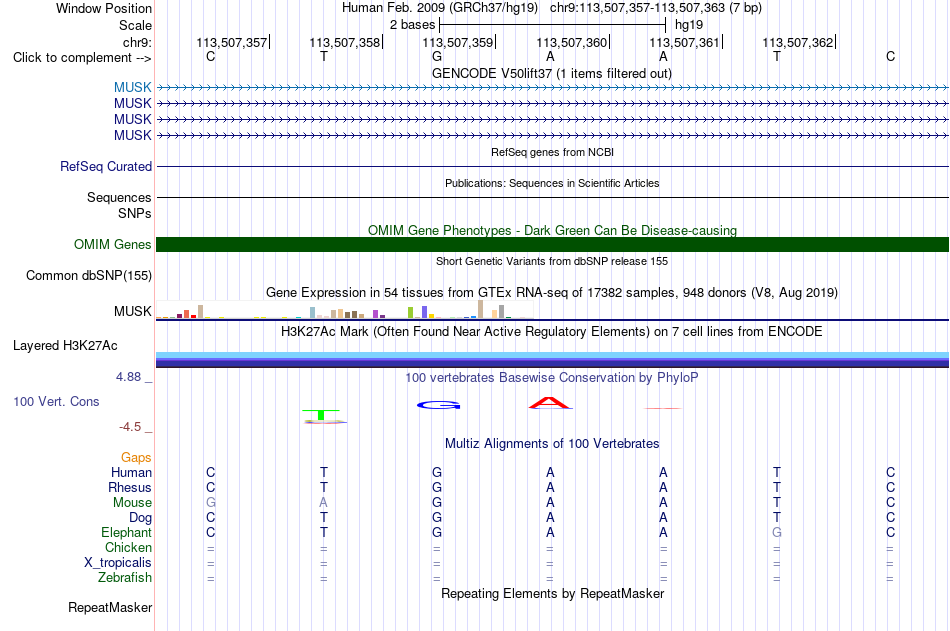Screen dimensions: 950x631
Task: Click the green T in the PhyloP logo
Action: coord(321,415)
